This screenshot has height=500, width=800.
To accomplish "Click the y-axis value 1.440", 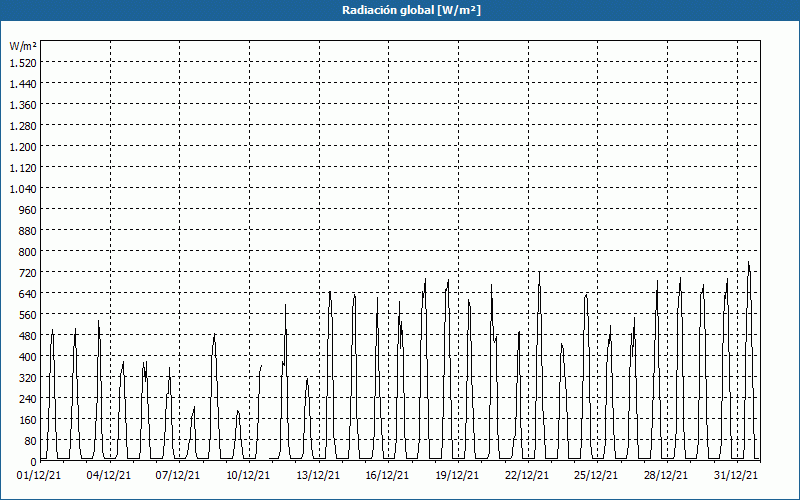I will [23, 84].
